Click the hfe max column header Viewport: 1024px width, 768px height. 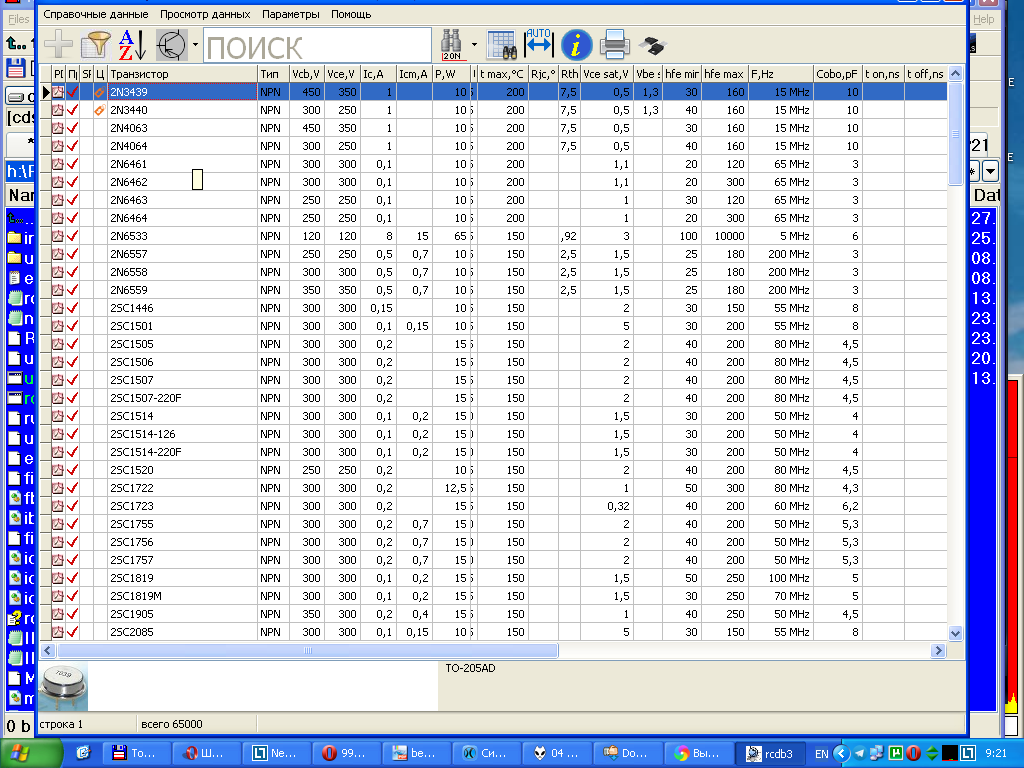click(725, 74)
